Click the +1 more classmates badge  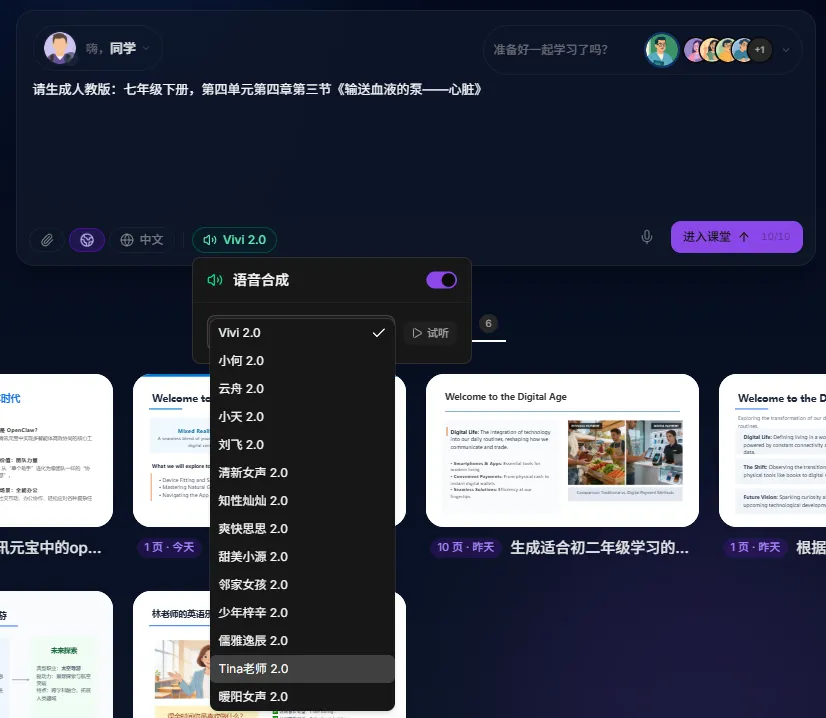(x=759, y=50)
